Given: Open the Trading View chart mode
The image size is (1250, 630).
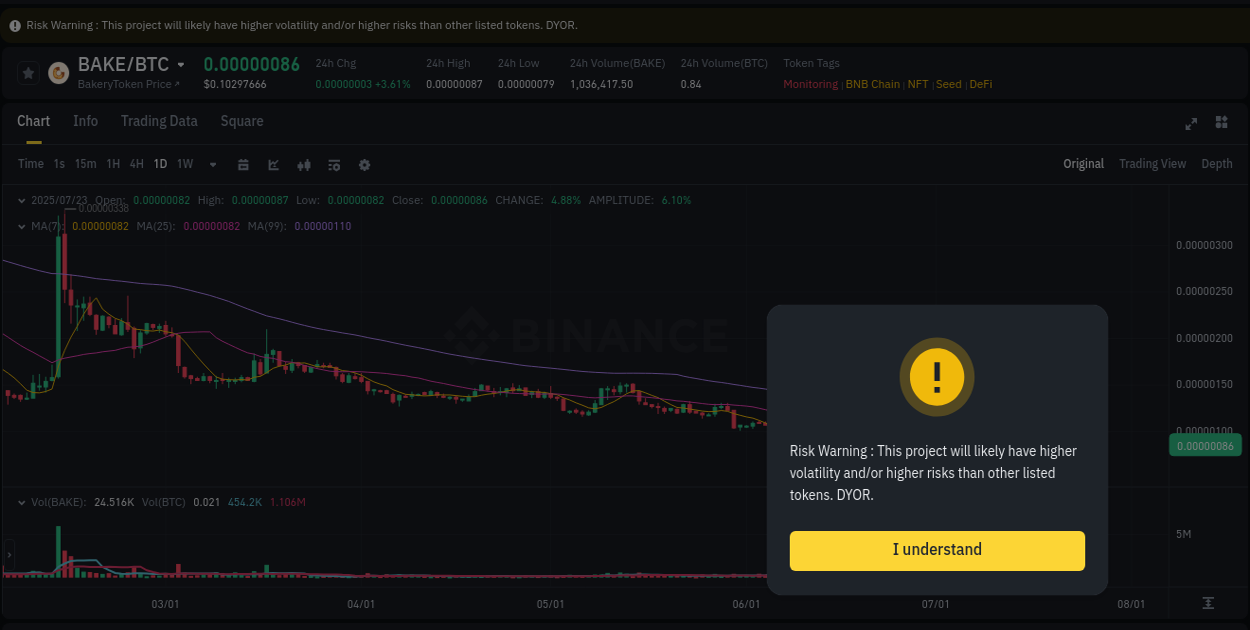Looking at the screenshot, I should click(1152, 163).
